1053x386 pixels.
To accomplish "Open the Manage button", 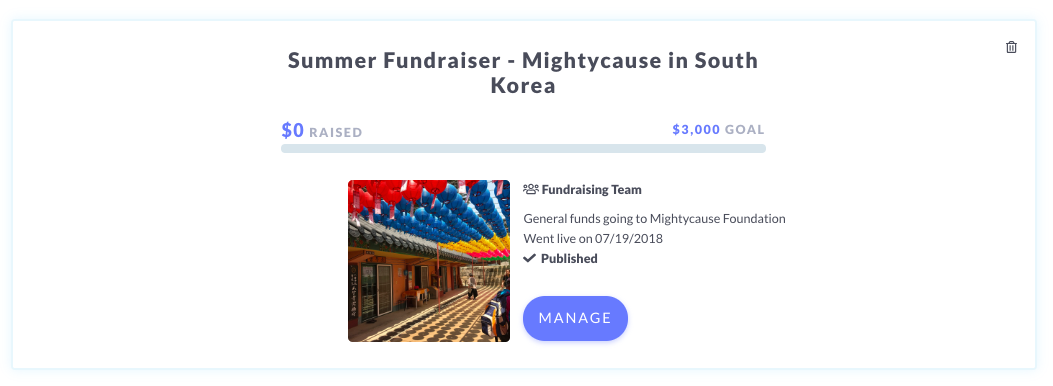I will pyautogui.click(x=576, y=318).
